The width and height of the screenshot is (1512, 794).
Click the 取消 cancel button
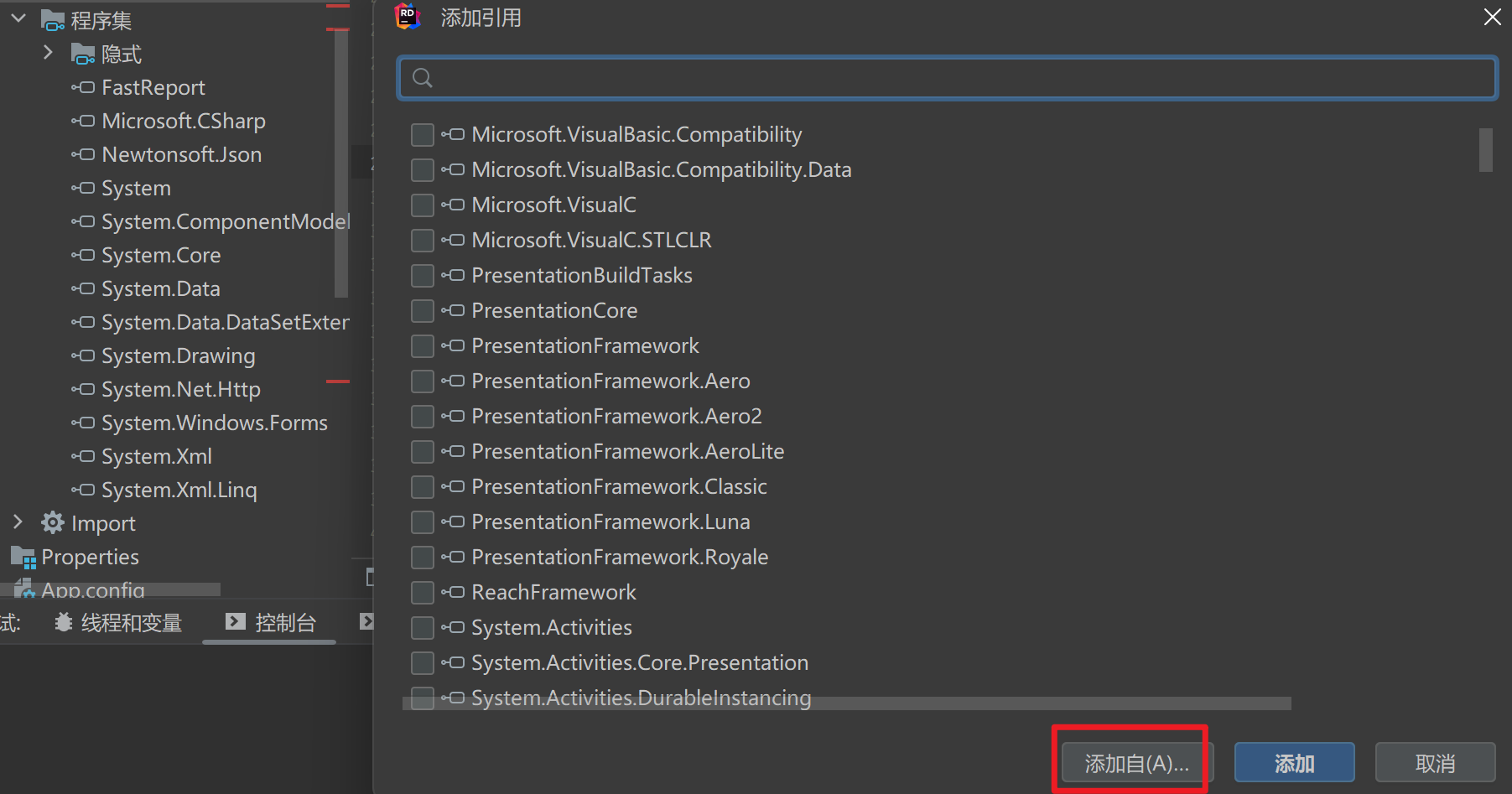(x=1435, y=763)
